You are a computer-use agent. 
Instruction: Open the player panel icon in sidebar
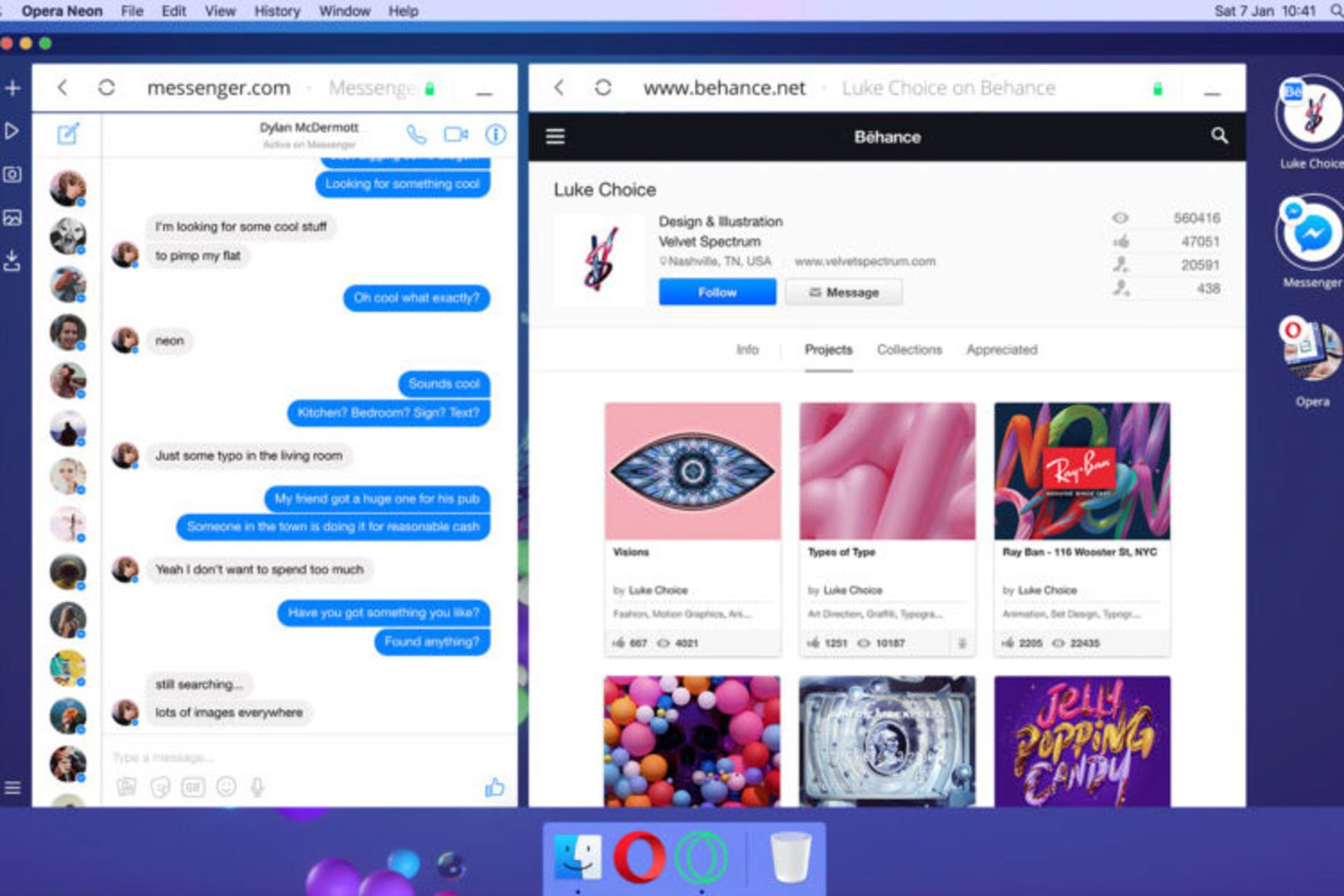click(x=12, y=131)
